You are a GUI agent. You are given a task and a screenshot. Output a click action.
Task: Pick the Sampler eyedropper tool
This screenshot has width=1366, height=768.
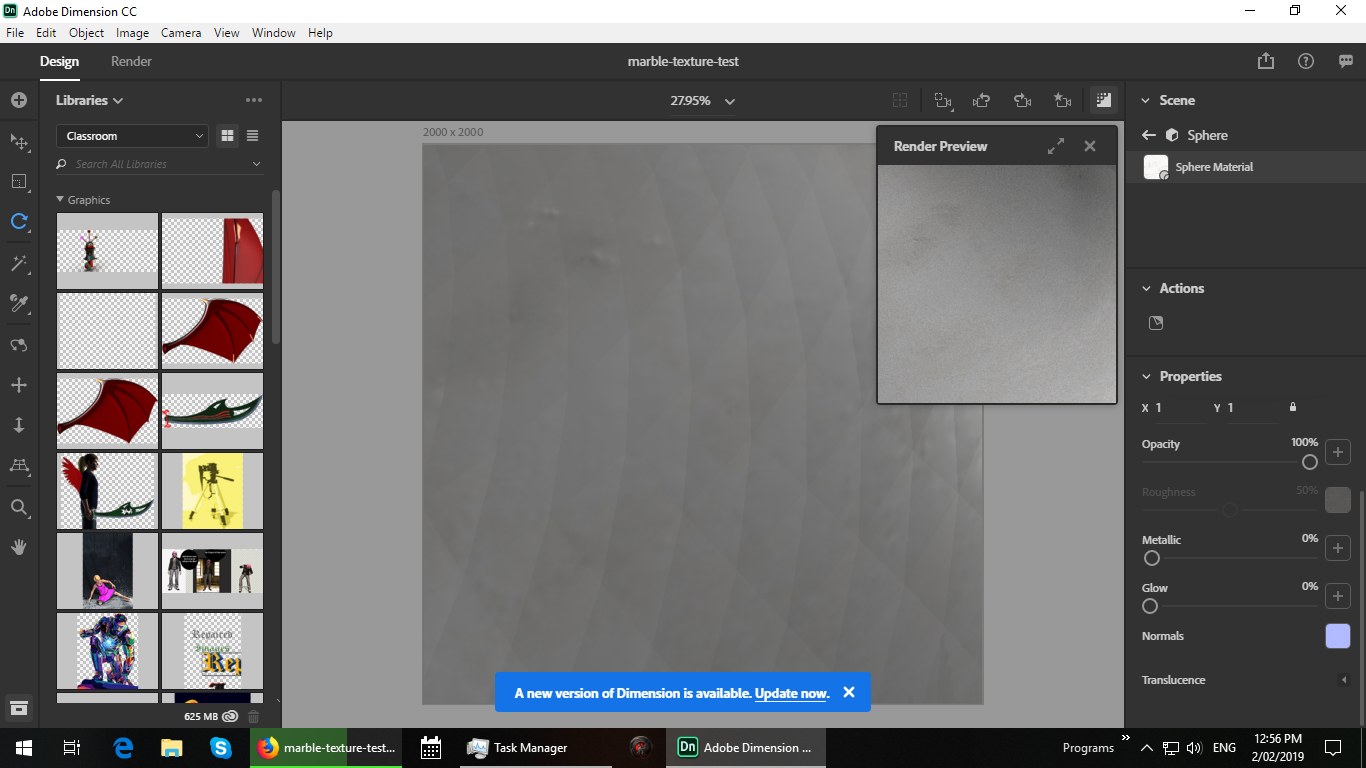pyautogui.click(x=19, y=303)
